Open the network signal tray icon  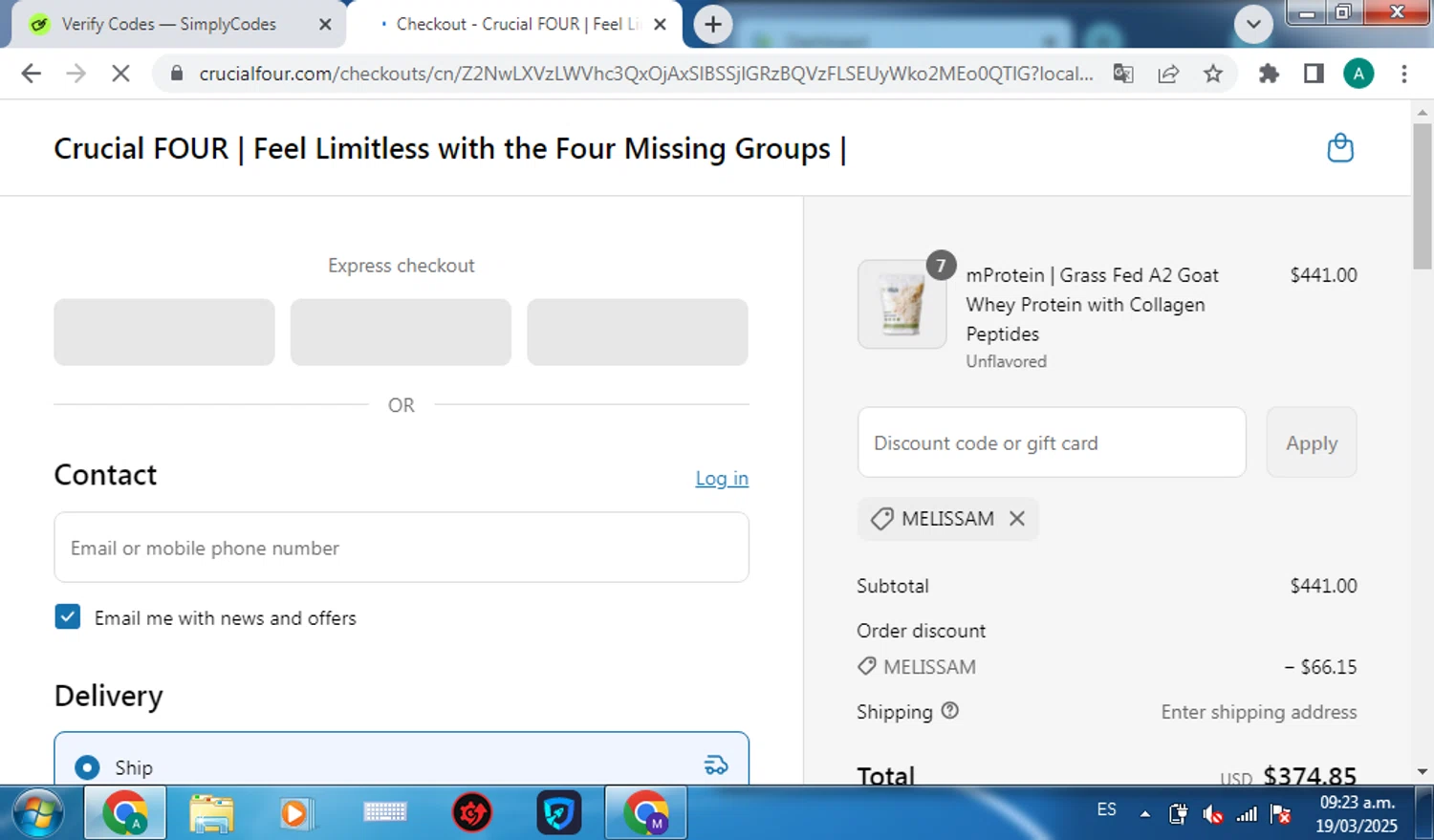[1247, 814]
